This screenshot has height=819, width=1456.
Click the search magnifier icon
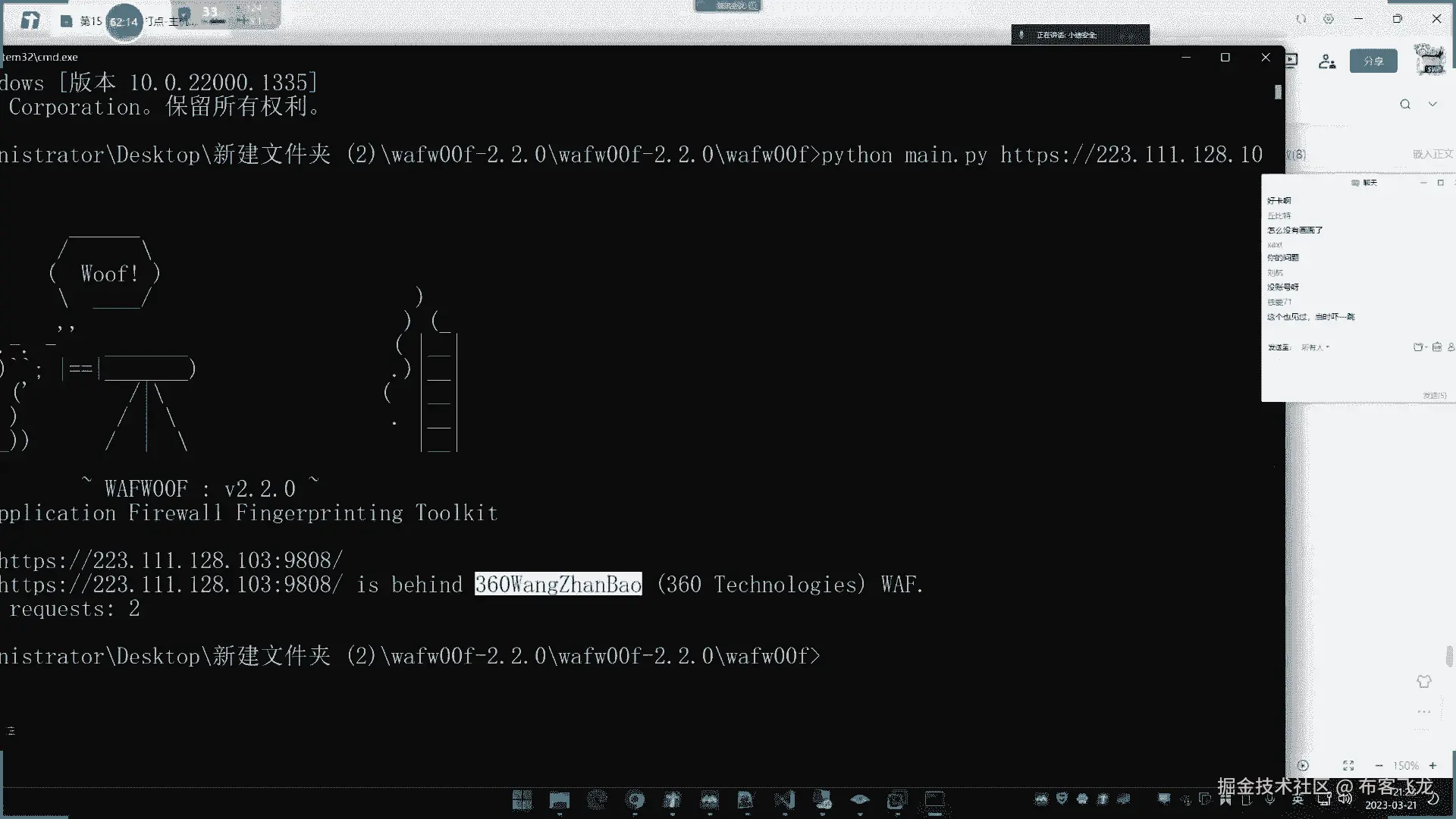tap(1405, 104)
